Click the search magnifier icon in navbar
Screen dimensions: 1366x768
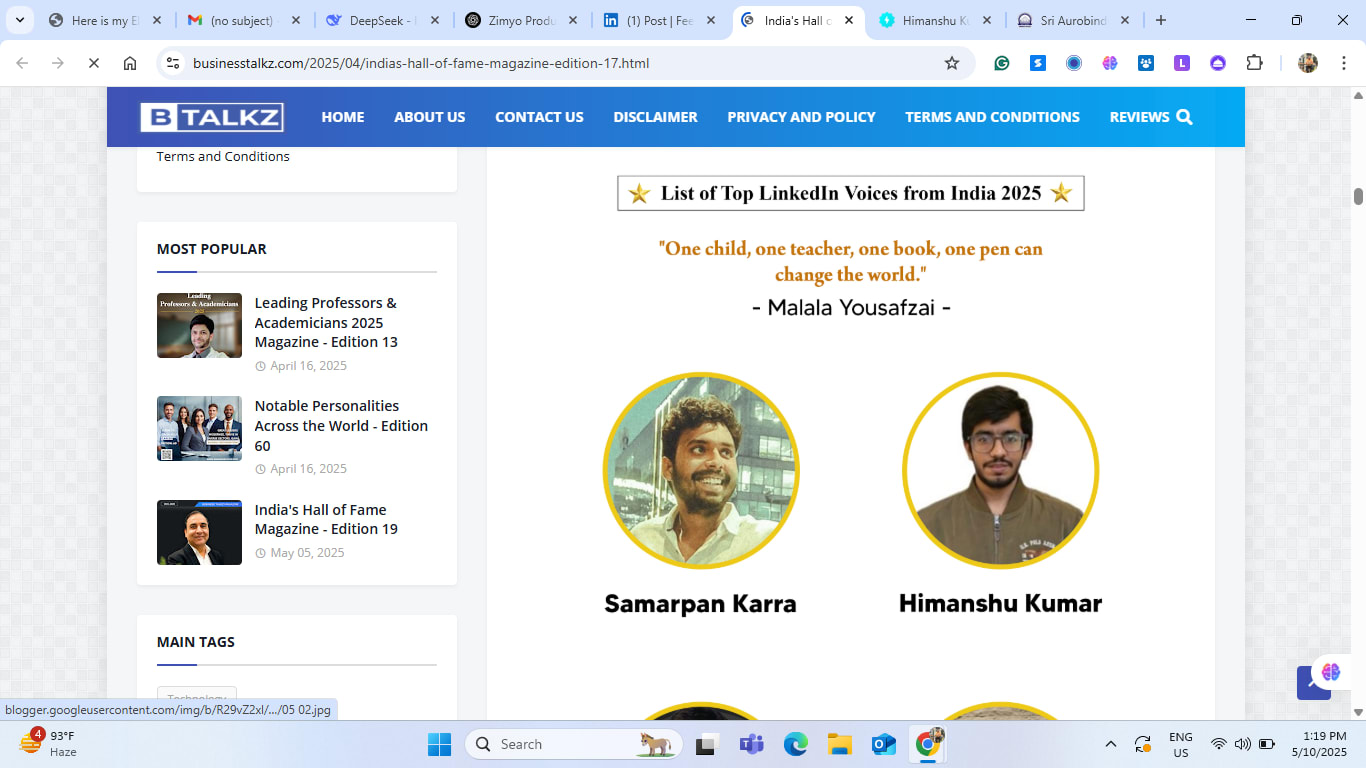pyautogui.click(x=1185, y=117)
